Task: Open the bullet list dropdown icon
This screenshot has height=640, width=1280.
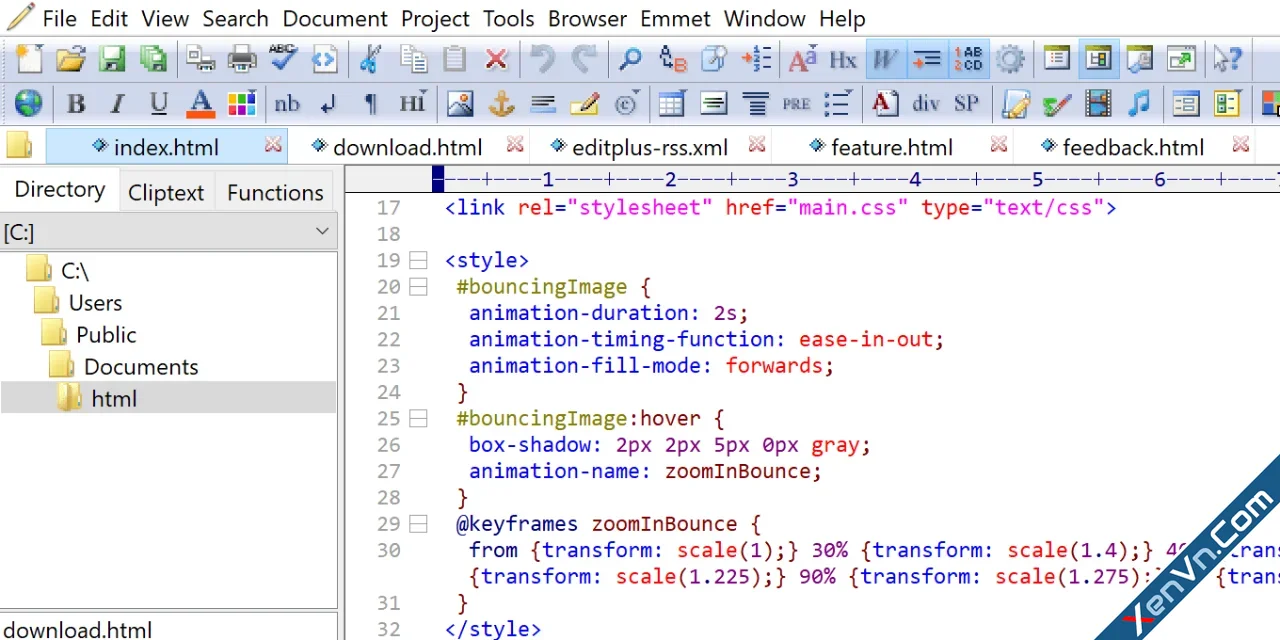Action: 838,103
